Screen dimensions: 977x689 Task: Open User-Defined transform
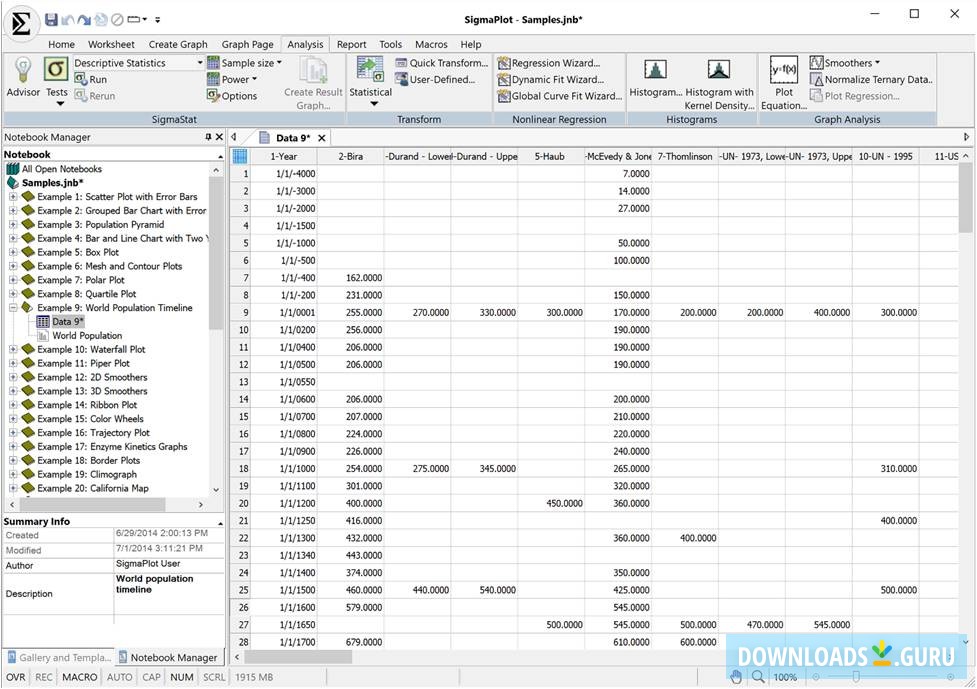coord(436,79)
